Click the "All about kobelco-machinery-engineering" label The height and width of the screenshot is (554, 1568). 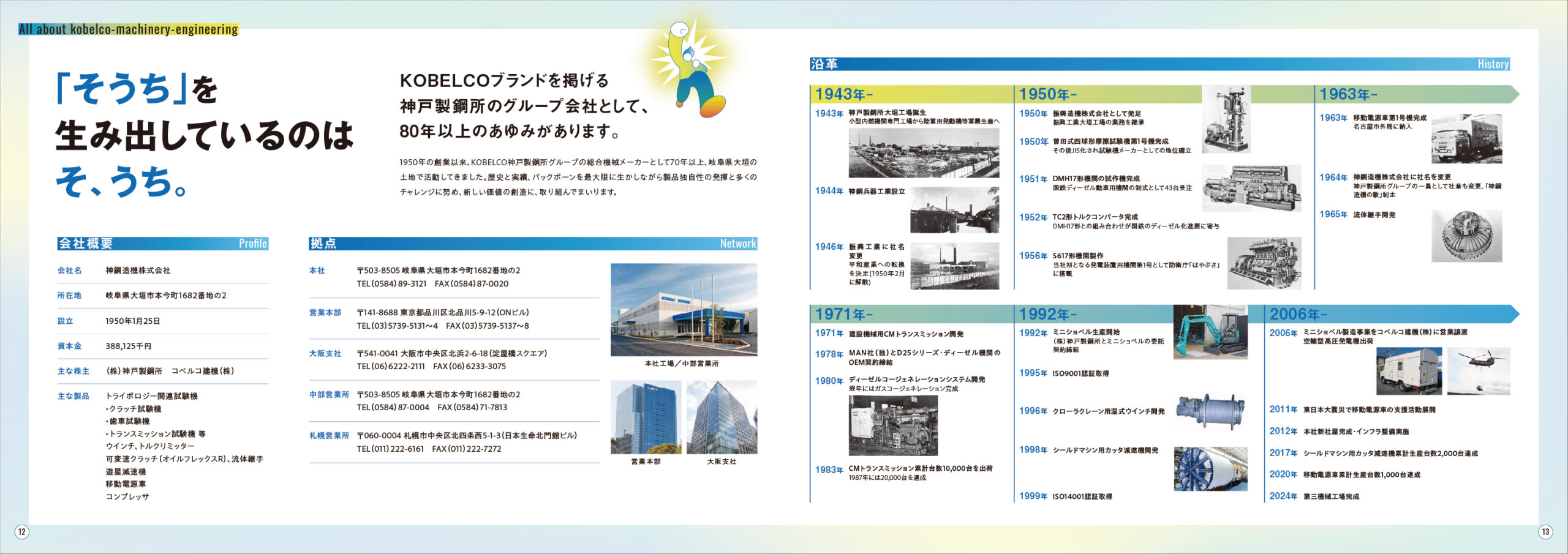[128, 29]
